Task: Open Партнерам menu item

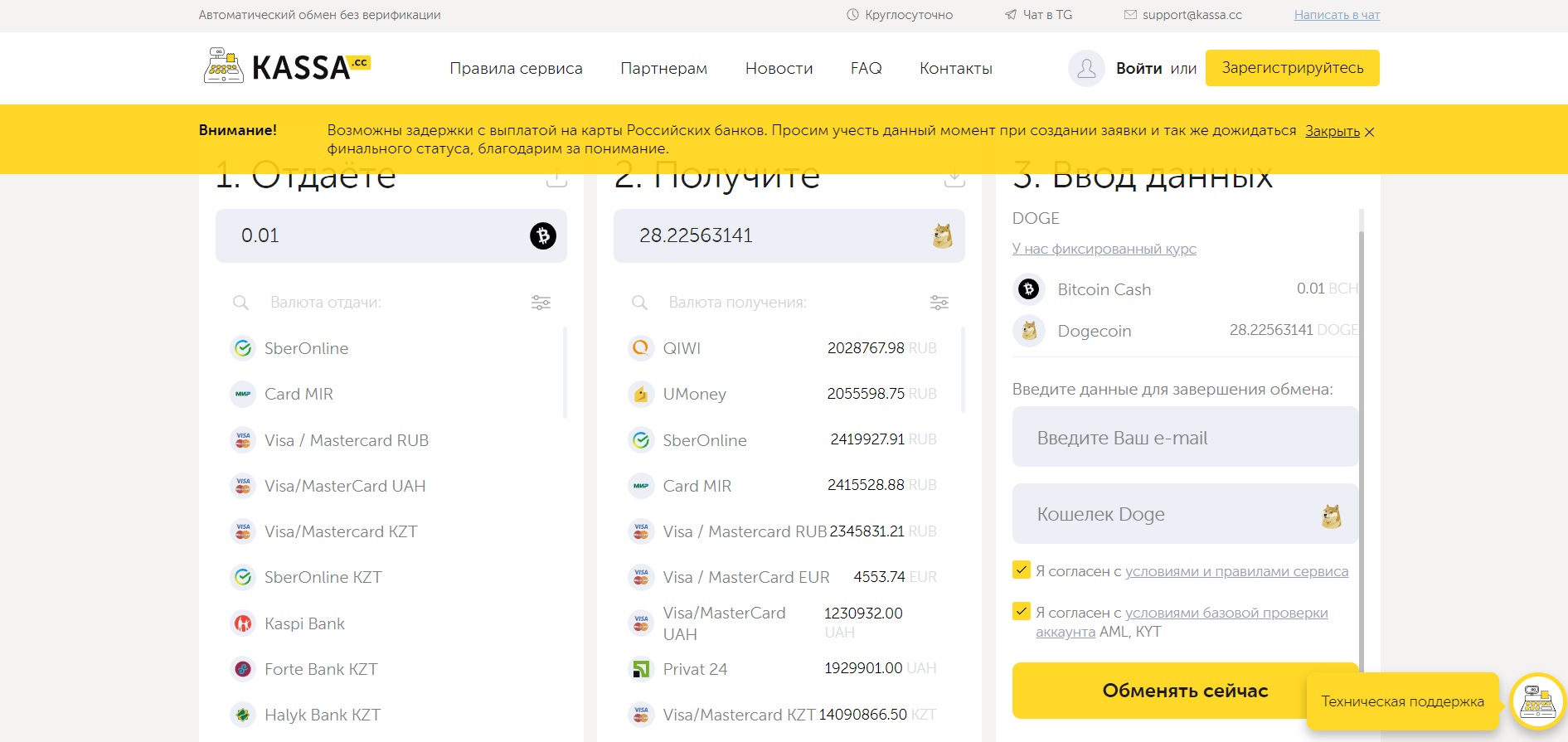Action: [663, 68]
